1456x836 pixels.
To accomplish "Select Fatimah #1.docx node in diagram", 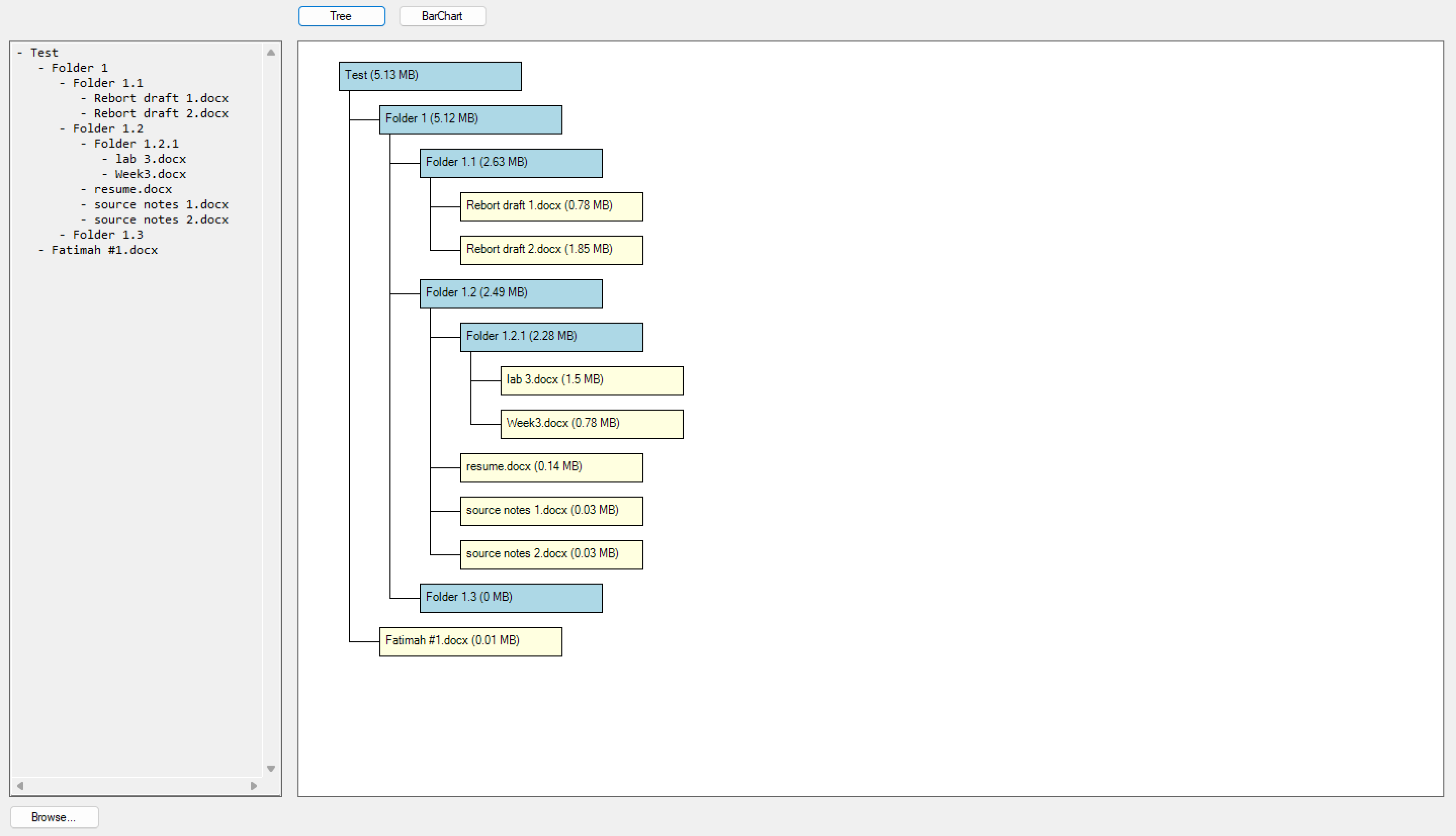I will click(x=470, y=641).
